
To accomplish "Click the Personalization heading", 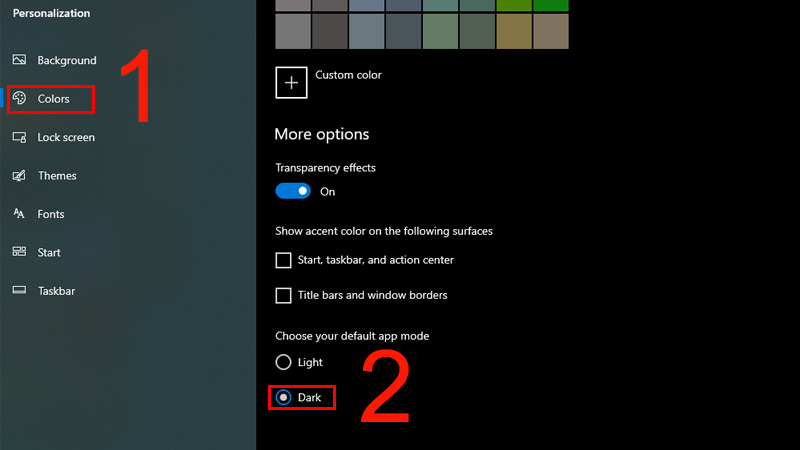I will (x=51, y=13).
